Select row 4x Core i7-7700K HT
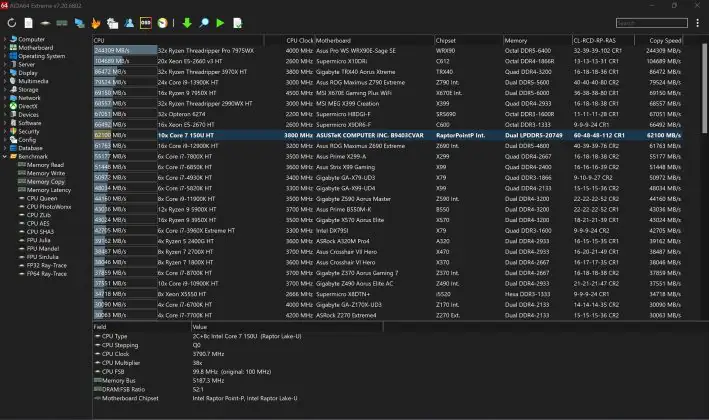This screenshot has height=420, width=709. pyautogui.click(x=388, y=315)
